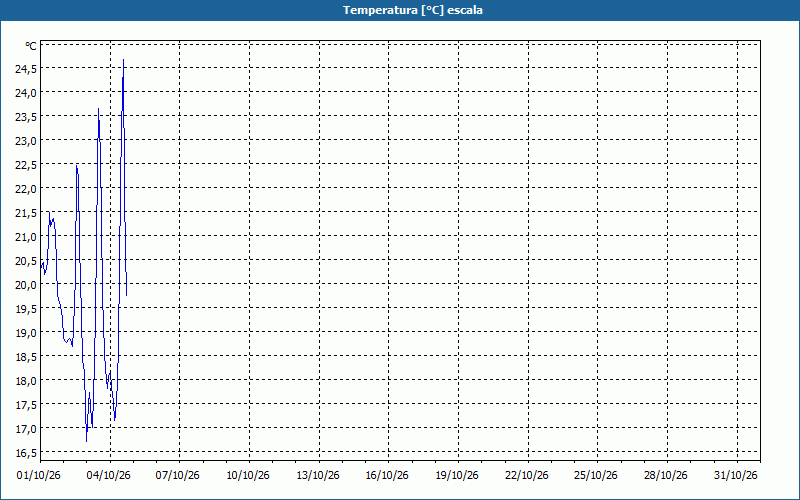The height and width of the screenshot is (500, 800).
Task: Click the 28/10/26 date label
Action: 666,476
